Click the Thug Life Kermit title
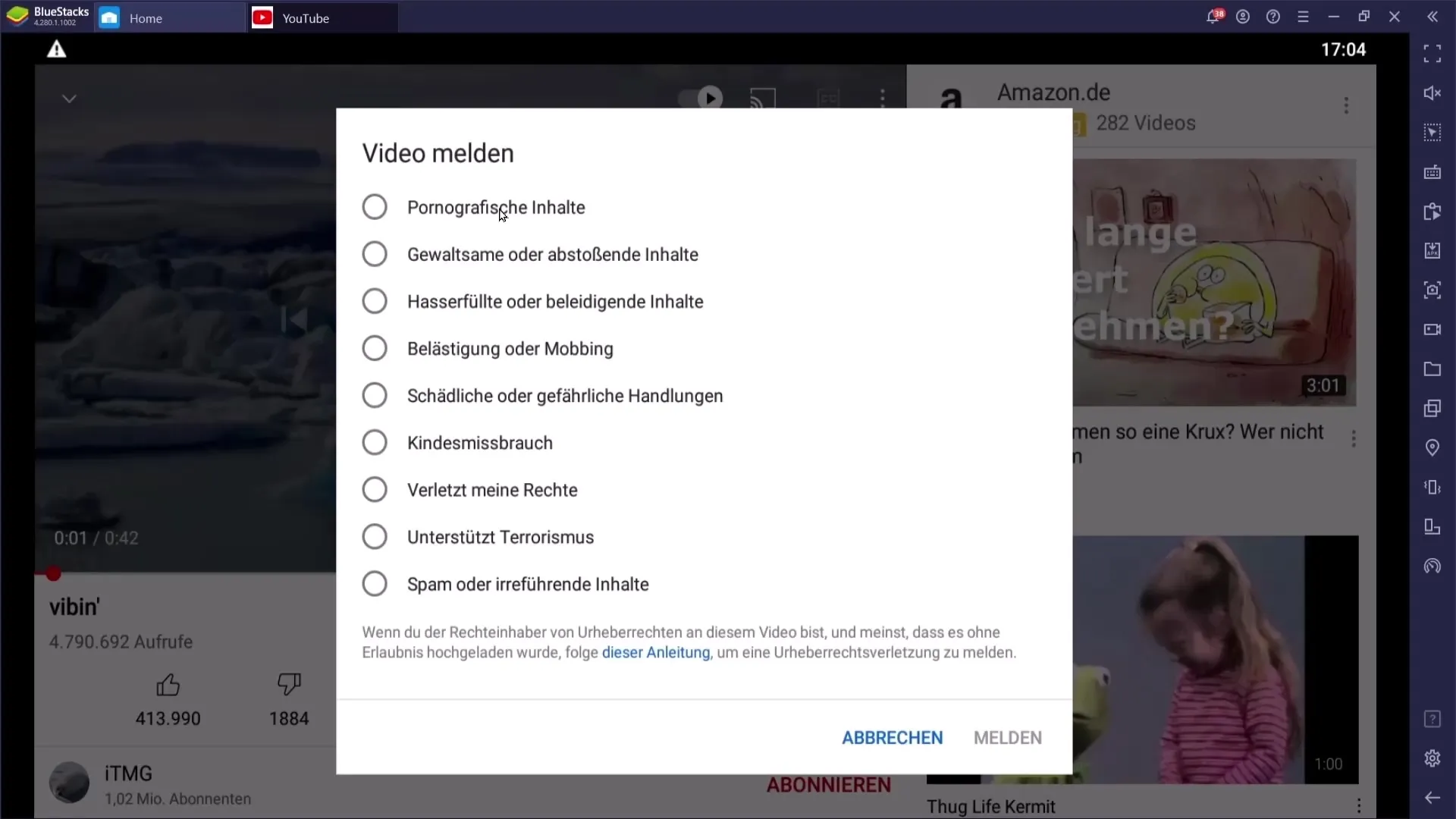This screenshot has height=819, width=1456. coord(991,807)
